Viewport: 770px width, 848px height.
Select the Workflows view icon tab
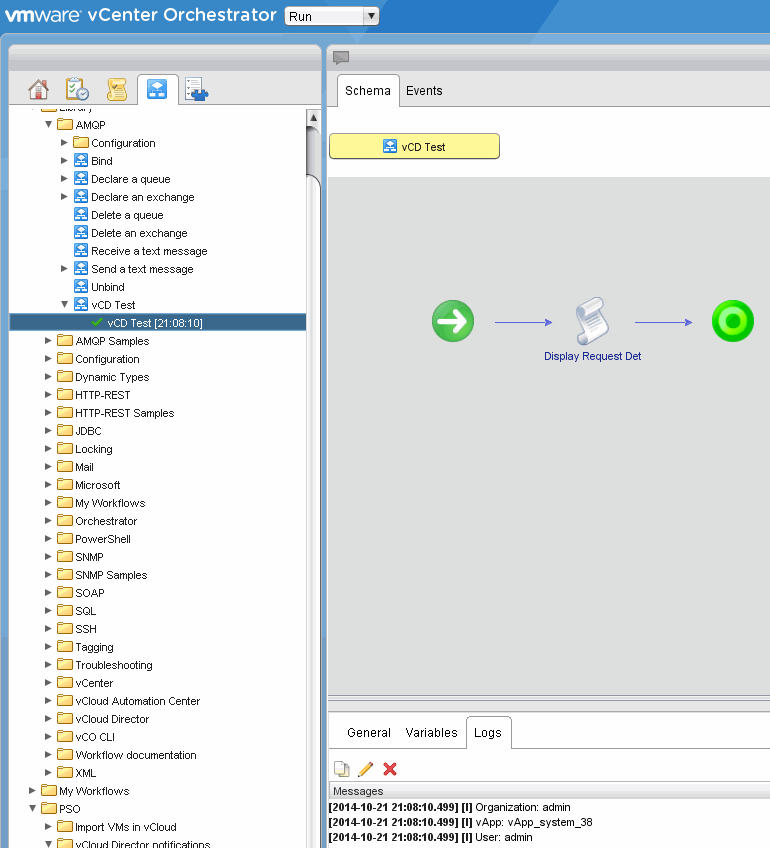click(x=157, y=90)
